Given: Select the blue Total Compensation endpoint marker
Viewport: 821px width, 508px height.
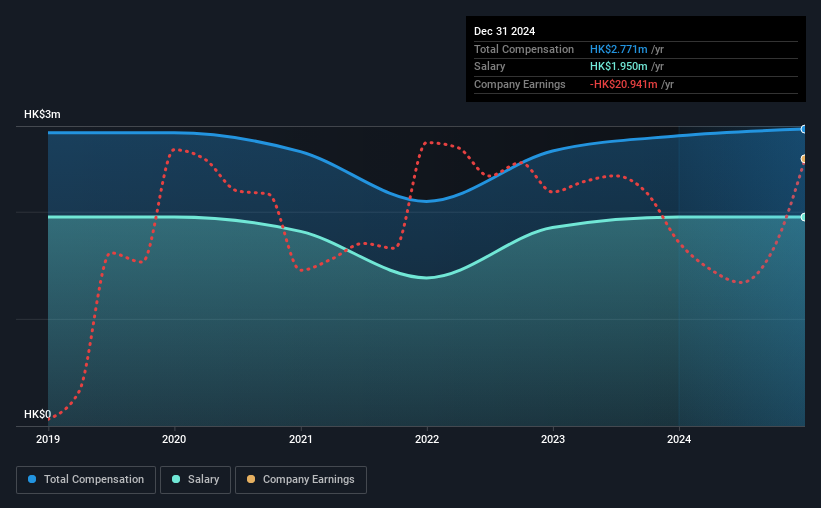Looking at the screenshot, I should pos(804,129).
